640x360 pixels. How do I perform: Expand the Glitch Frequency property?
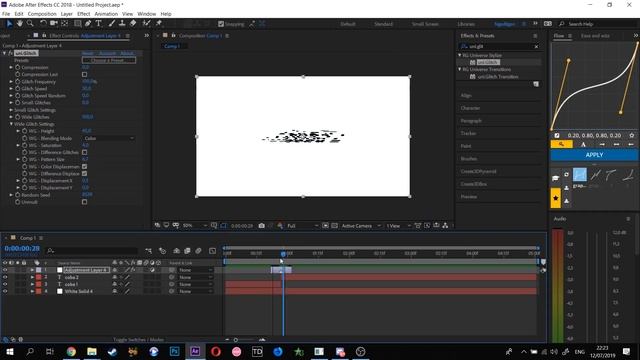11,82
